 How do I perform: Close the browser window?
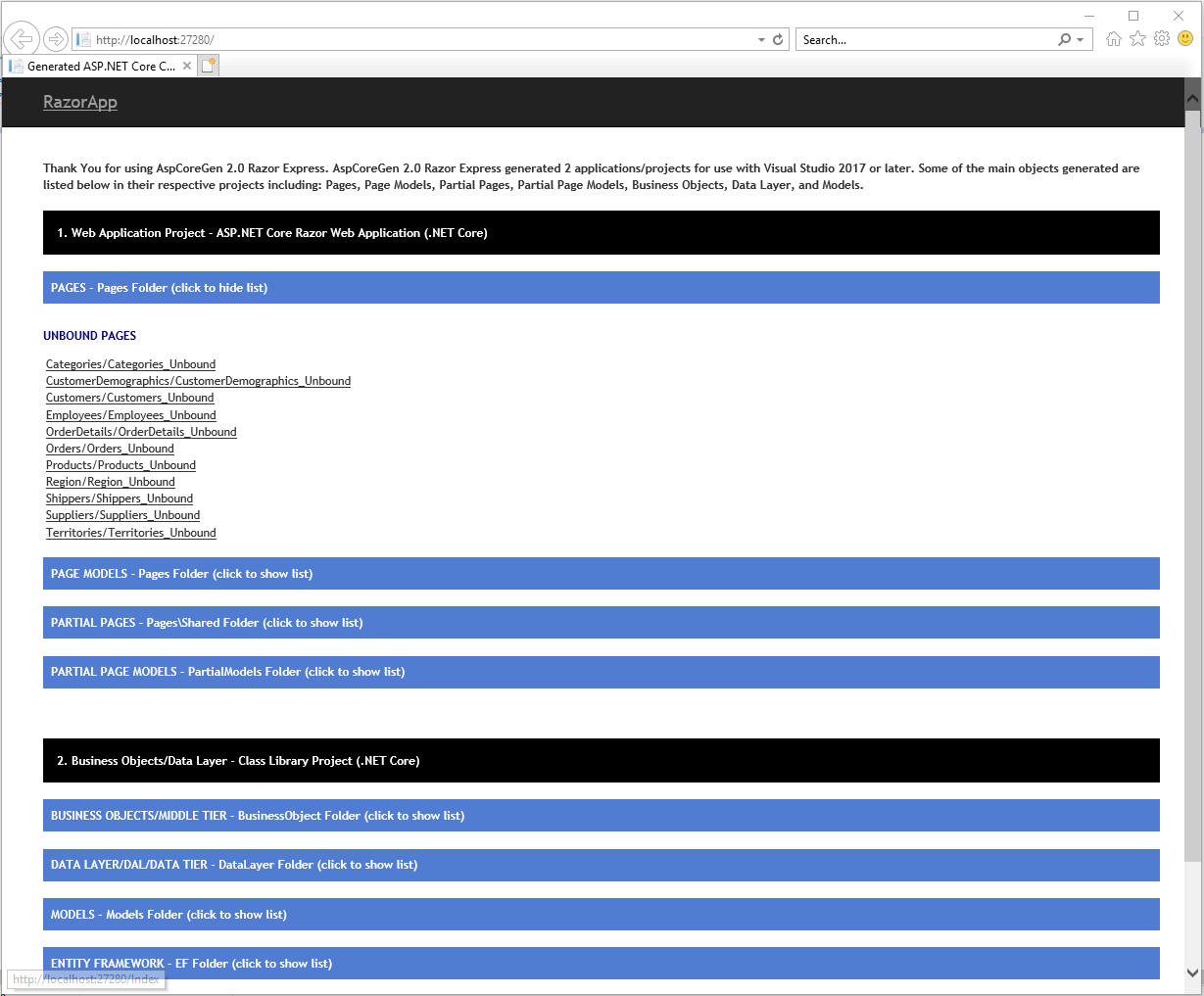point(1179,16)
